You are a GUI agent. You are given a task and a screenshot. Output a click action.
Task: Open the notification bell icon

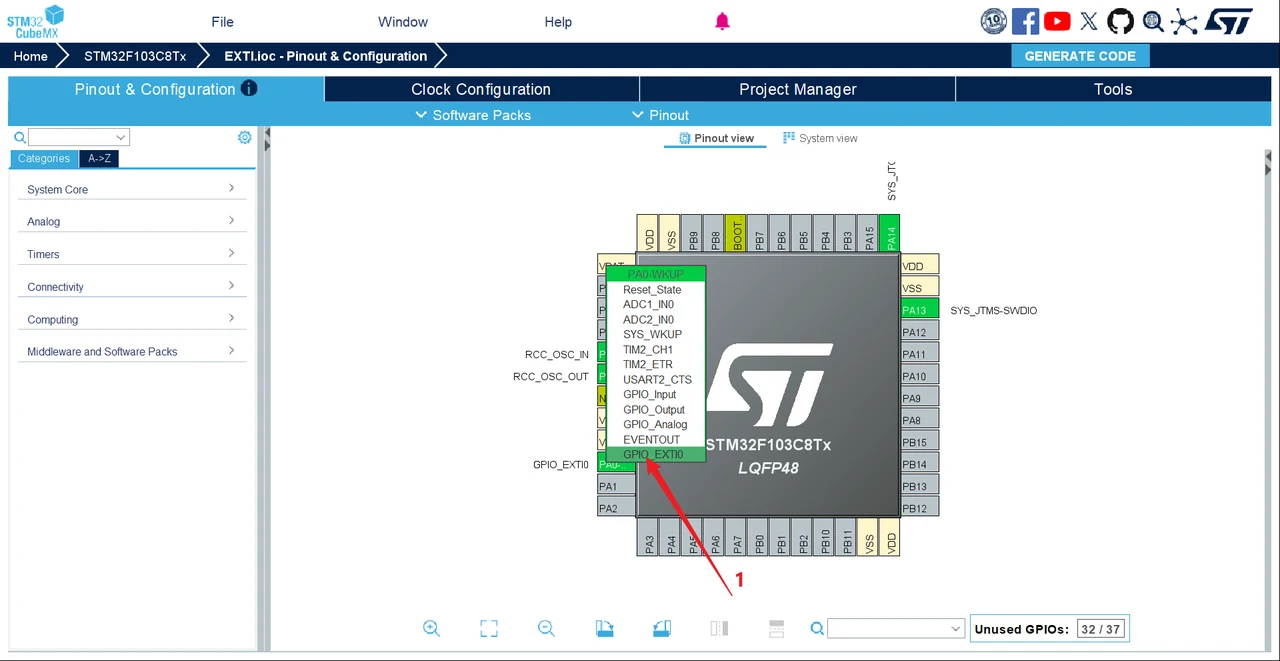click(722, 21)
